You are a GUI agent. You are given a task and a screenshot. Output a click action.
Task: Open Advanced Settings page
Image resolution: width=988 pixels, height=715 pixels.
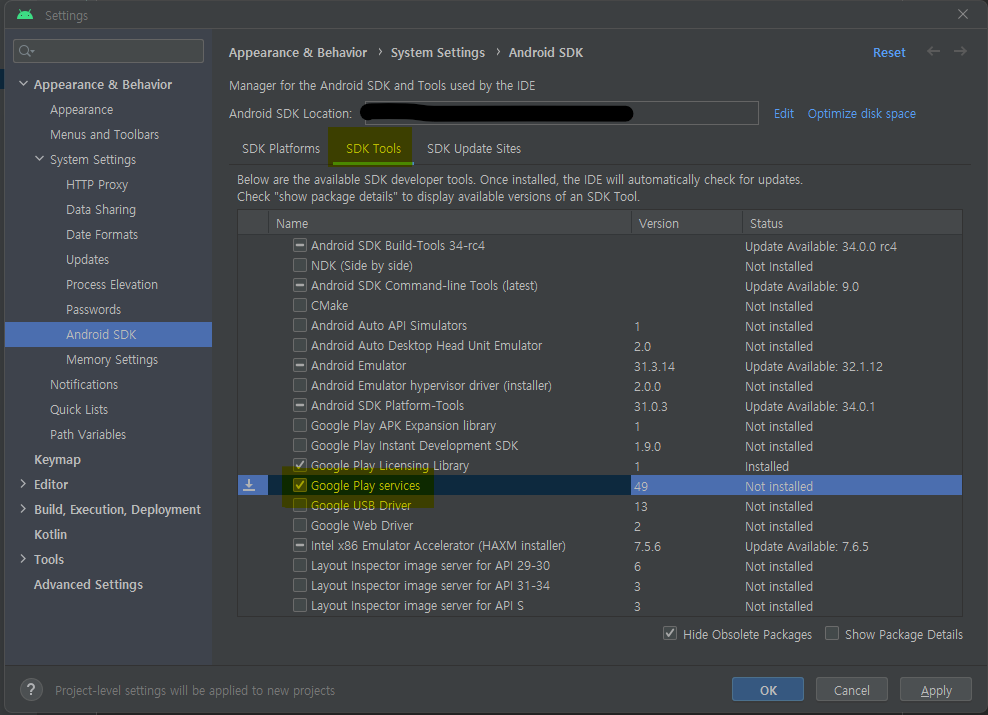click(88, 584)
